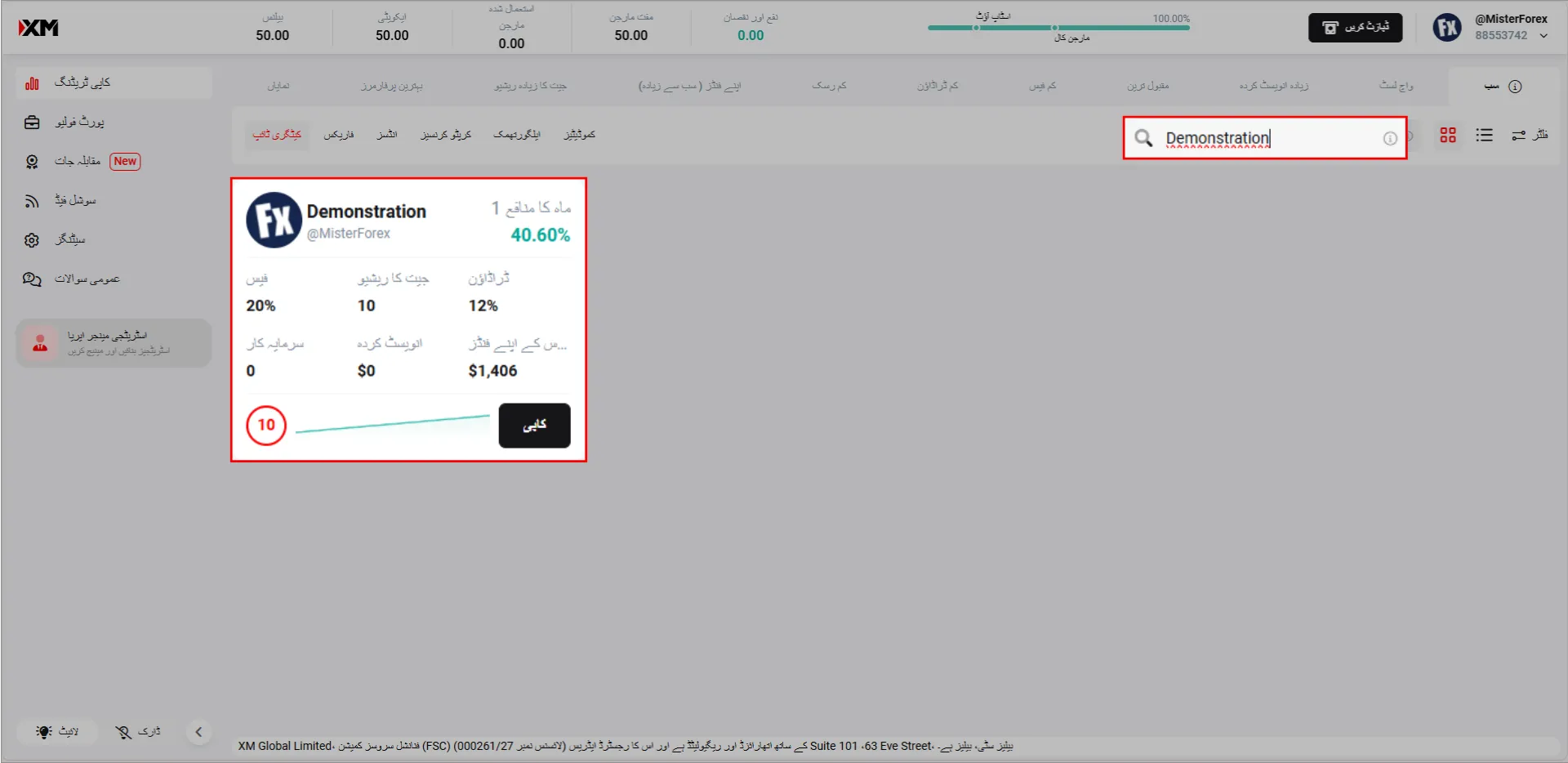
Task: Click the FX profile avatar in header
Action: 1447,28
